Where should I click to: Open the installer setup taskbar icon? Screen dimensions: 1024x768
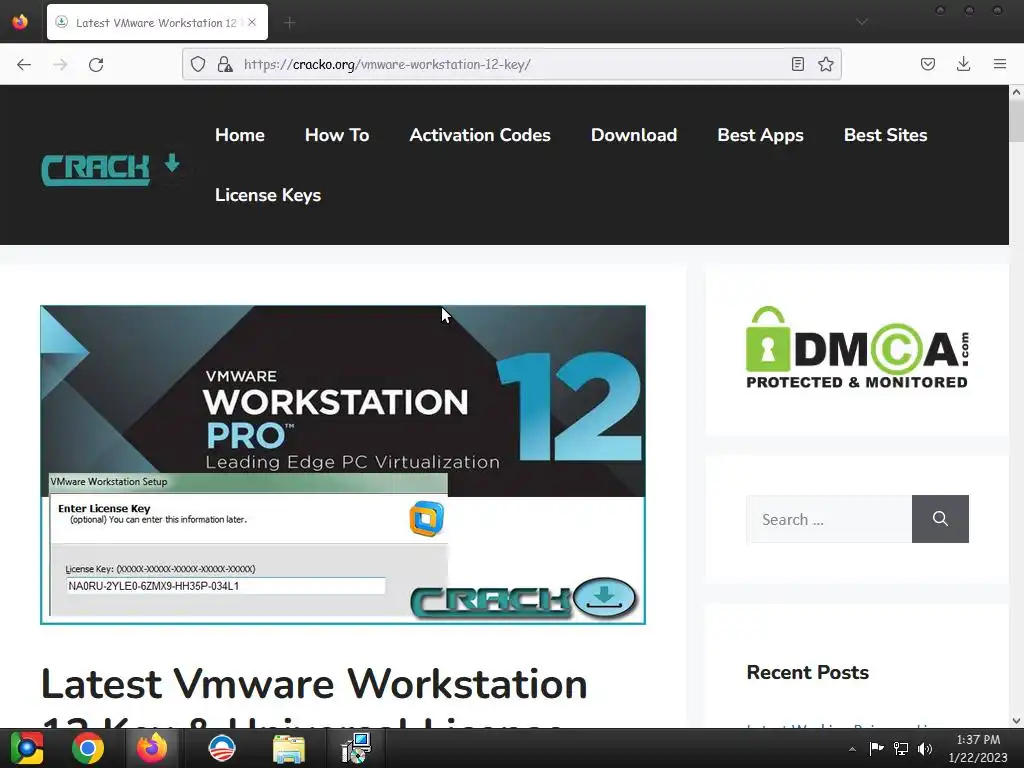[x=356, y=748]
